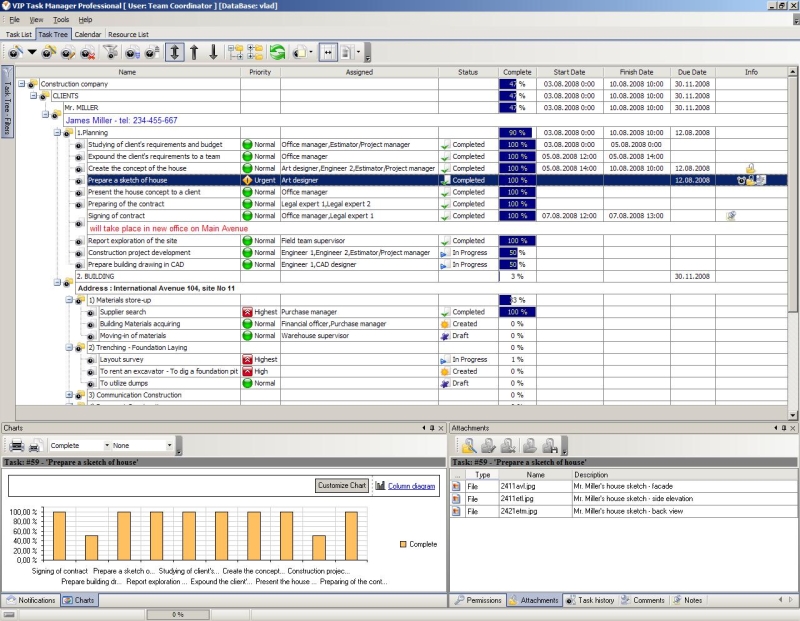Click the Customize Chart button
Viewport: 800px width, 621px height.
342,485
